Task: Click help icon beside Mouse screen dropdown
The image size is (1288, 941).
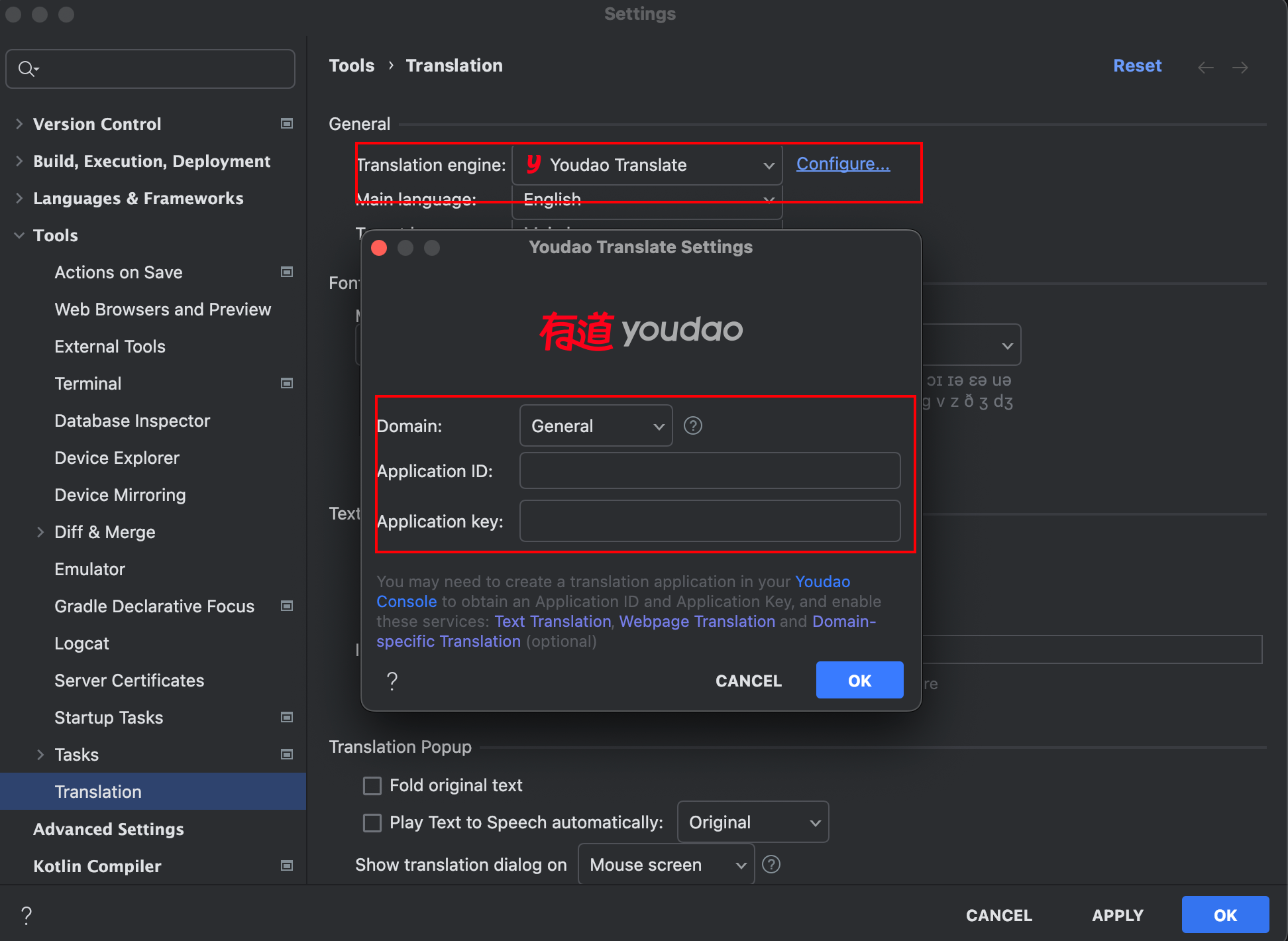Action: pyautogui.click(x=771, y=864)
